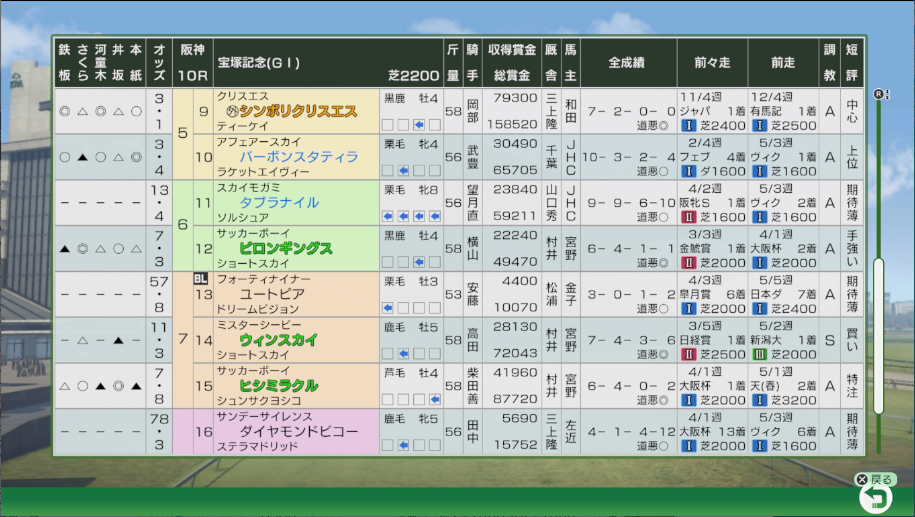915x517 pixels.
Task: Select the first running-style box for ダイヤモンドビコー
Action: pos(389,445)
